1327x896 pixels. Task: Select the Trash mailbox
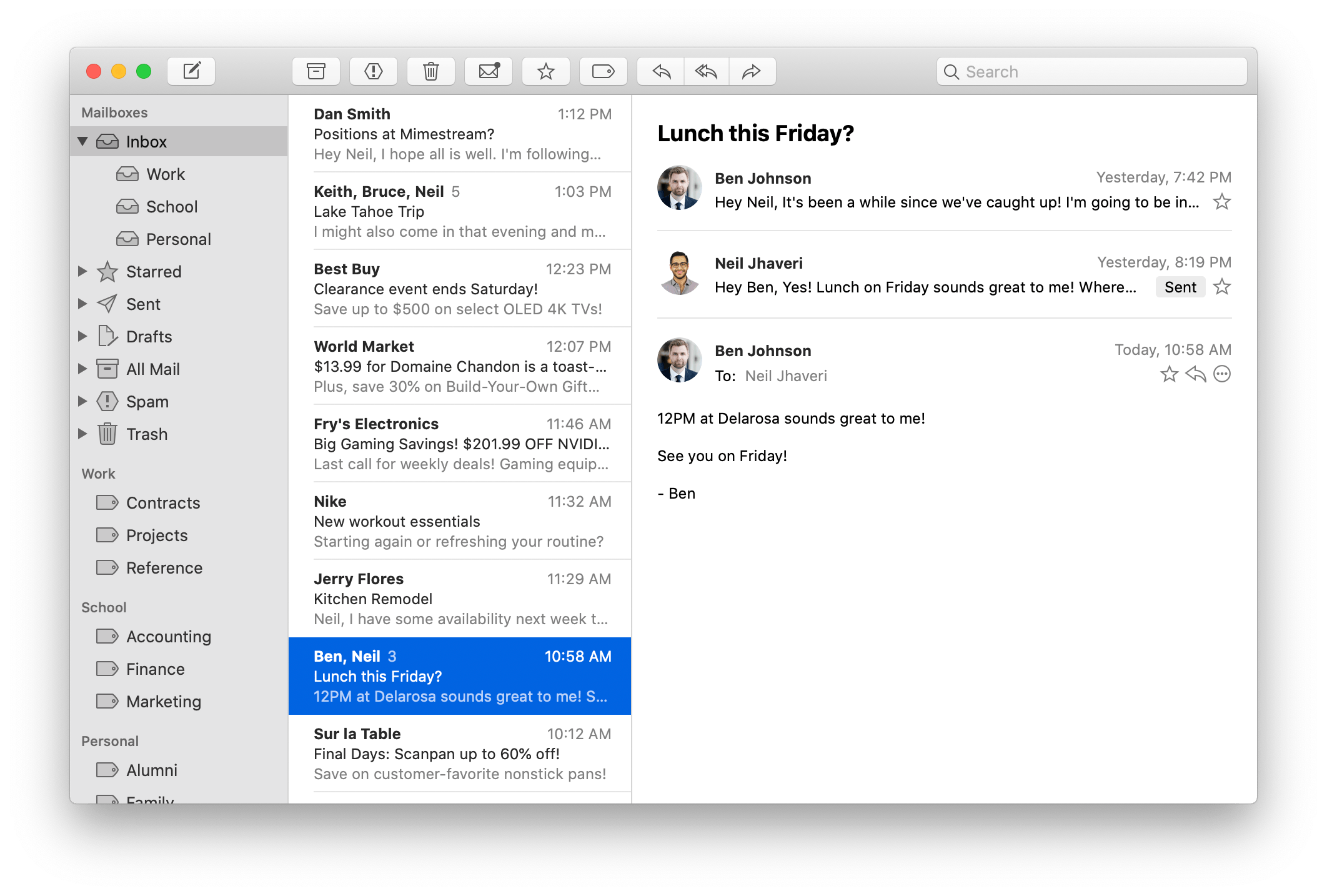tap(179, 434)
